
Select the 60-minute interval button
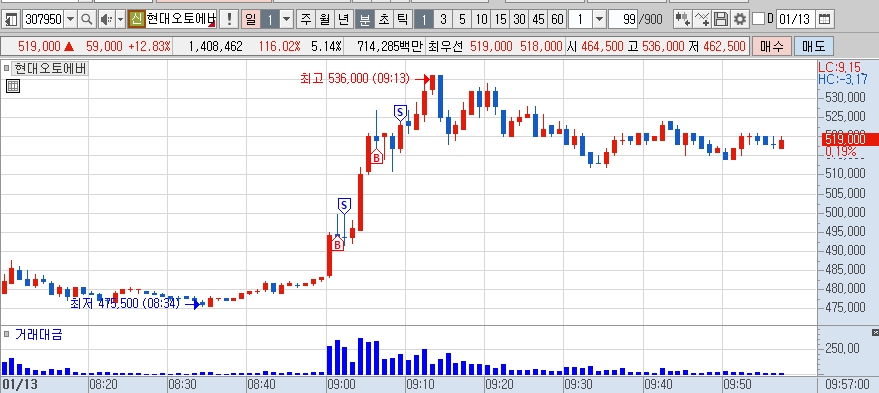pos(557,20)
